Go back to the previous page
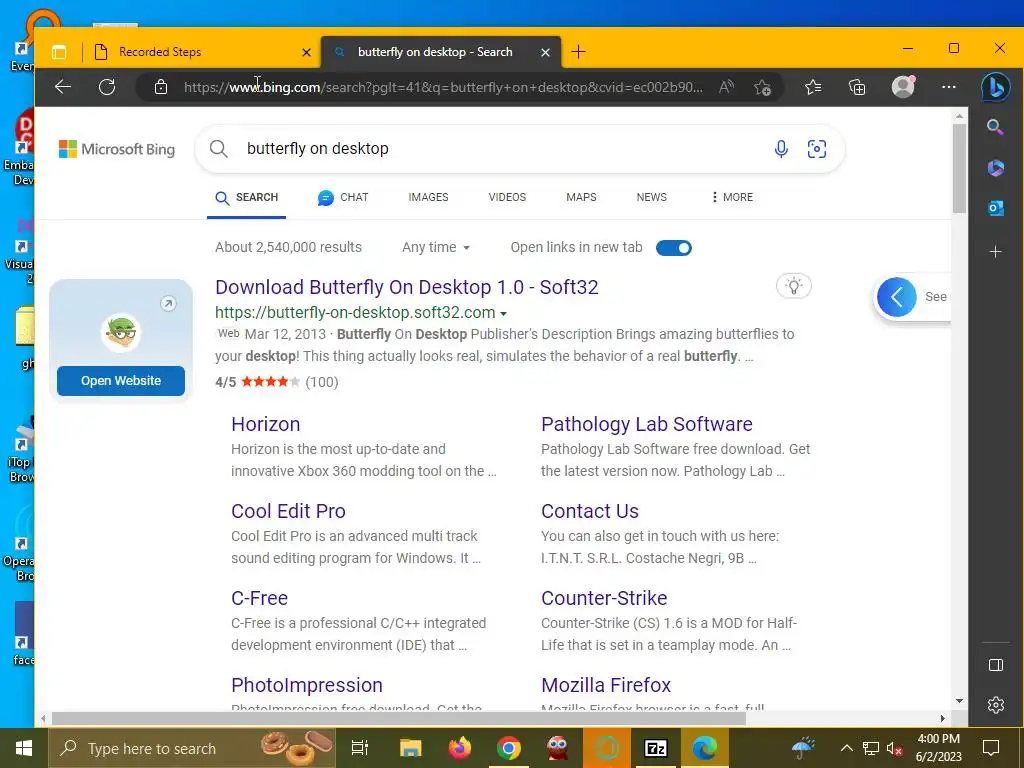The width and height of the screenshot is (1024, 768). (63, 87)
